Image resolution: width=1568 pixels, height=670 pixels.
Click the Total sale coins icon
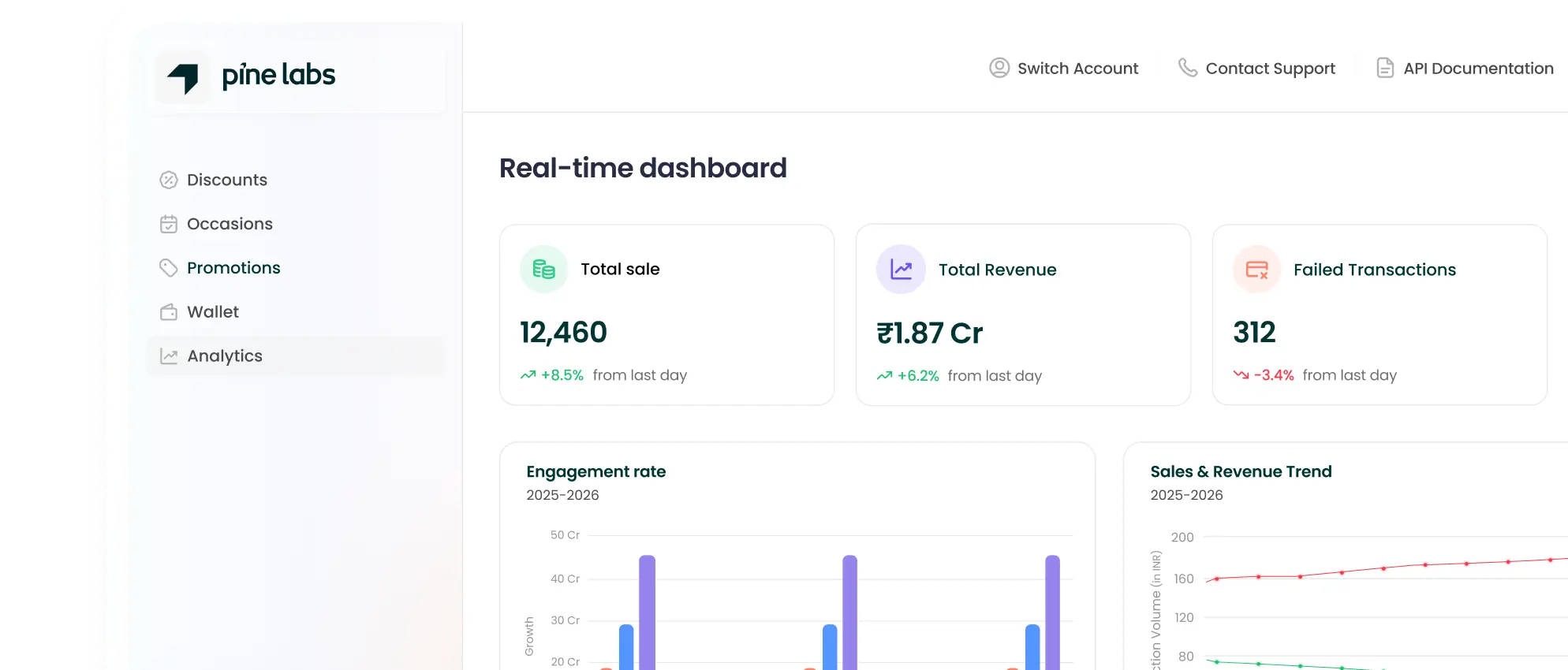(544, 269)
